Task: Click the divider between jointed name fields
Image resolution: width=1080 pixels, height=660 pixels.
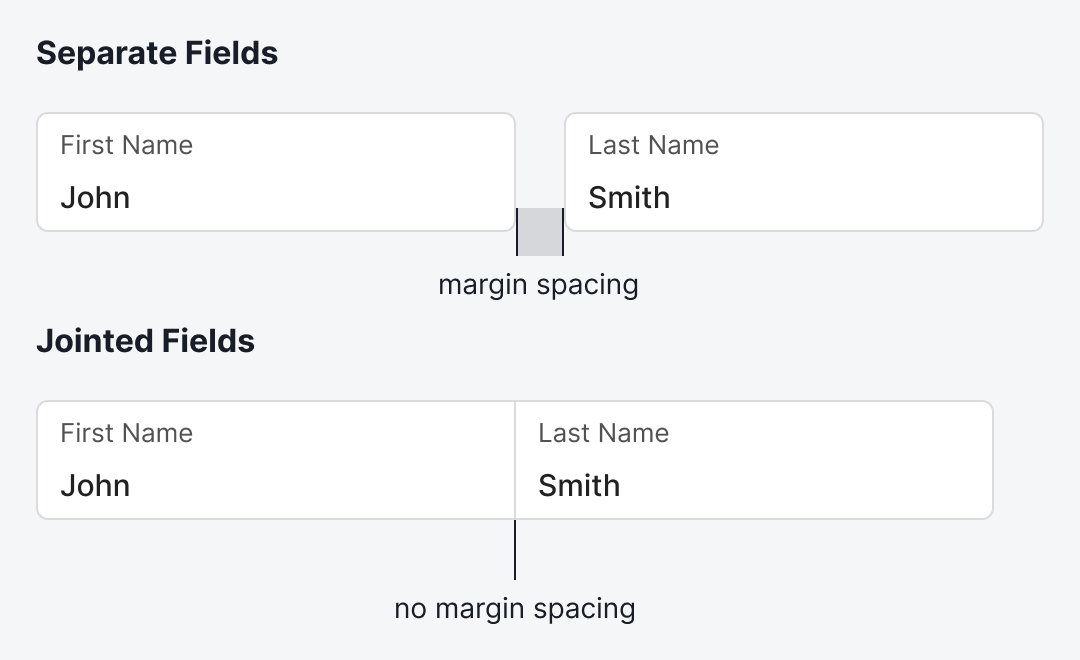Action: (x=515, y=460)
